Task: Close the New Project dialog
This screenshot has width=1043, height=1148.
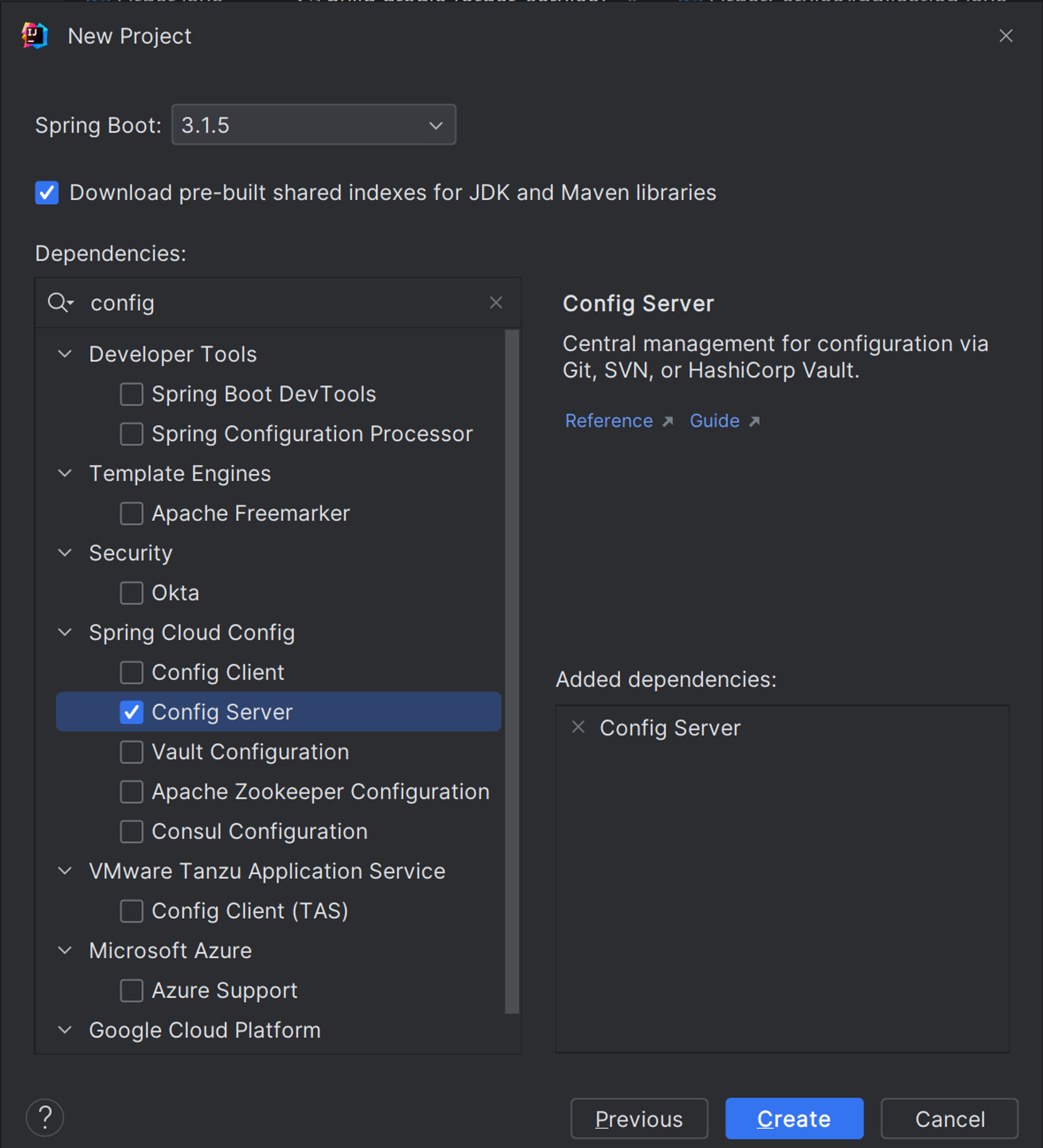Action: (x=1006, y=36)
